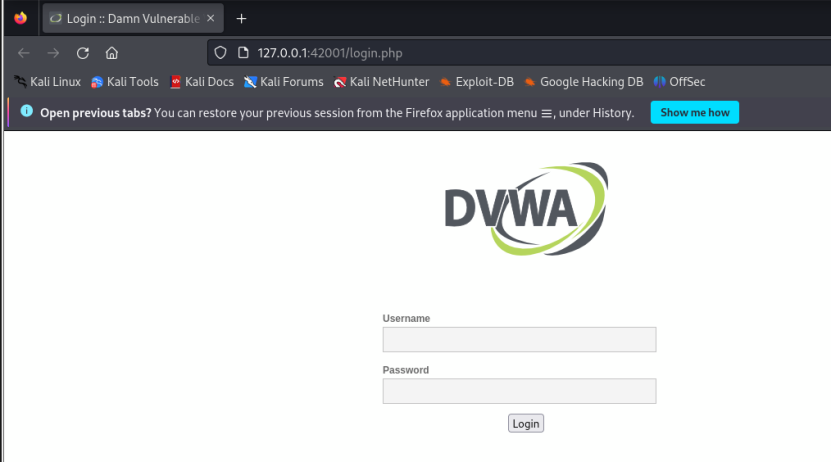Select the Login :: Damn Vulnerable tab
This screenshot has height=462, width=831.
pyautogui.click(x=133, y=19)
